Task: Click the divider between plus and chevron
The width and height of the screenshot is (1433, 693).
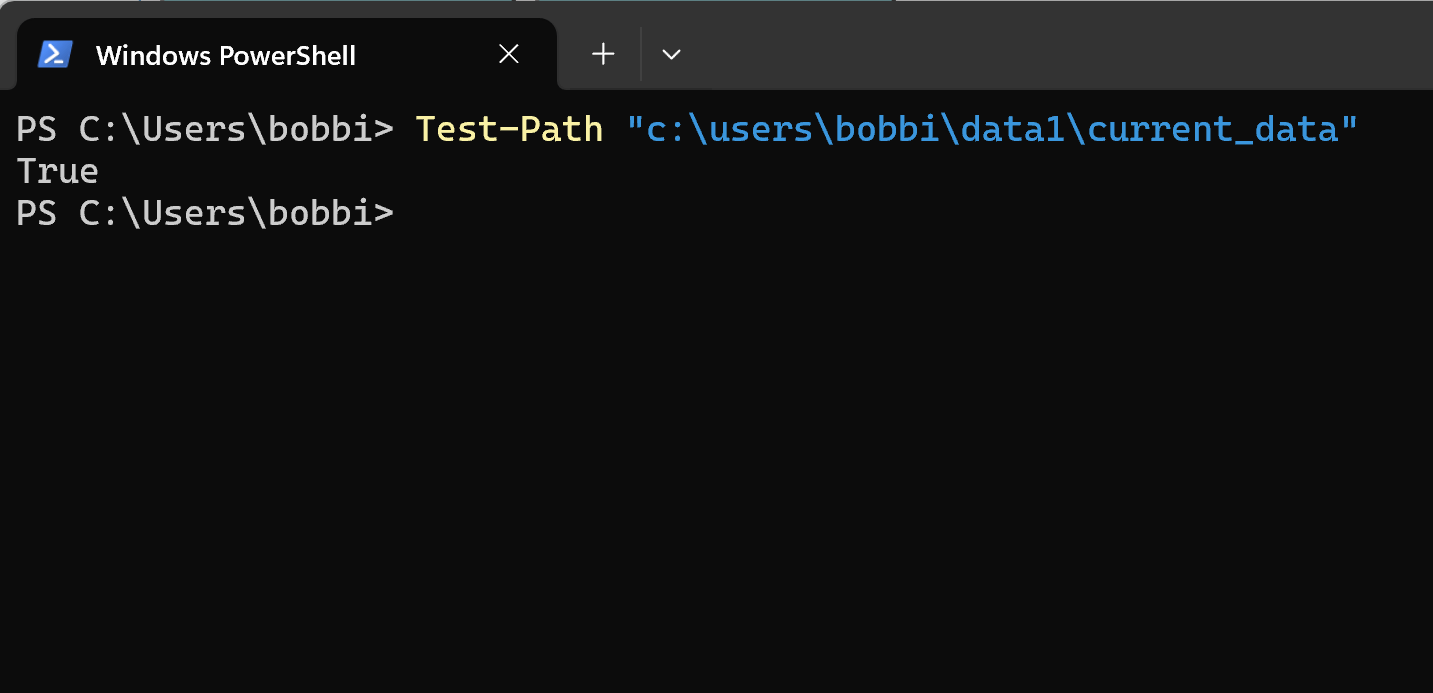Action: (641, 54)
